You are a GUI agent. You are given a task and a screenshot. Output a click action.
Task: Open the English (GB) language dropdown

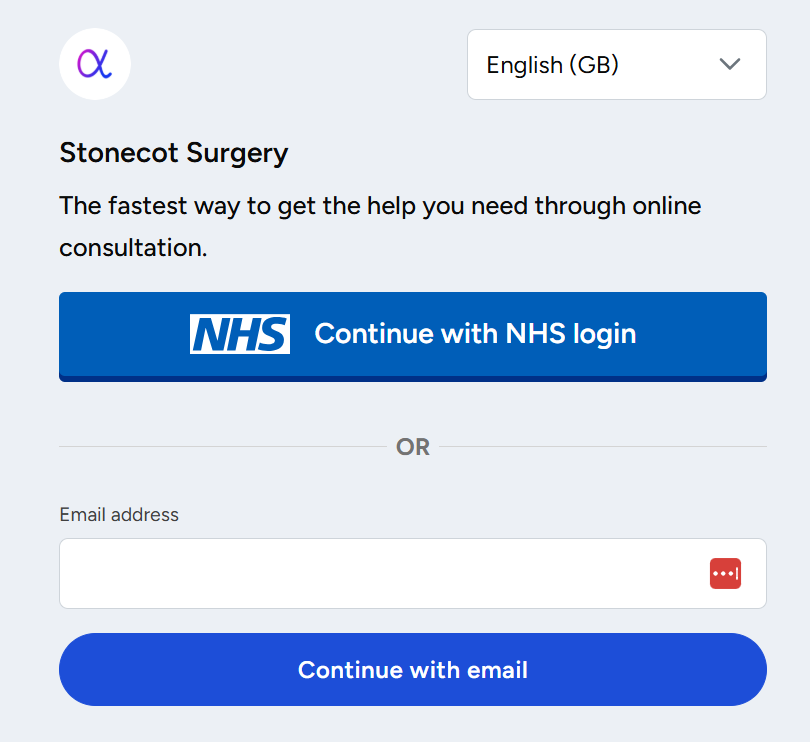[616, 65]
